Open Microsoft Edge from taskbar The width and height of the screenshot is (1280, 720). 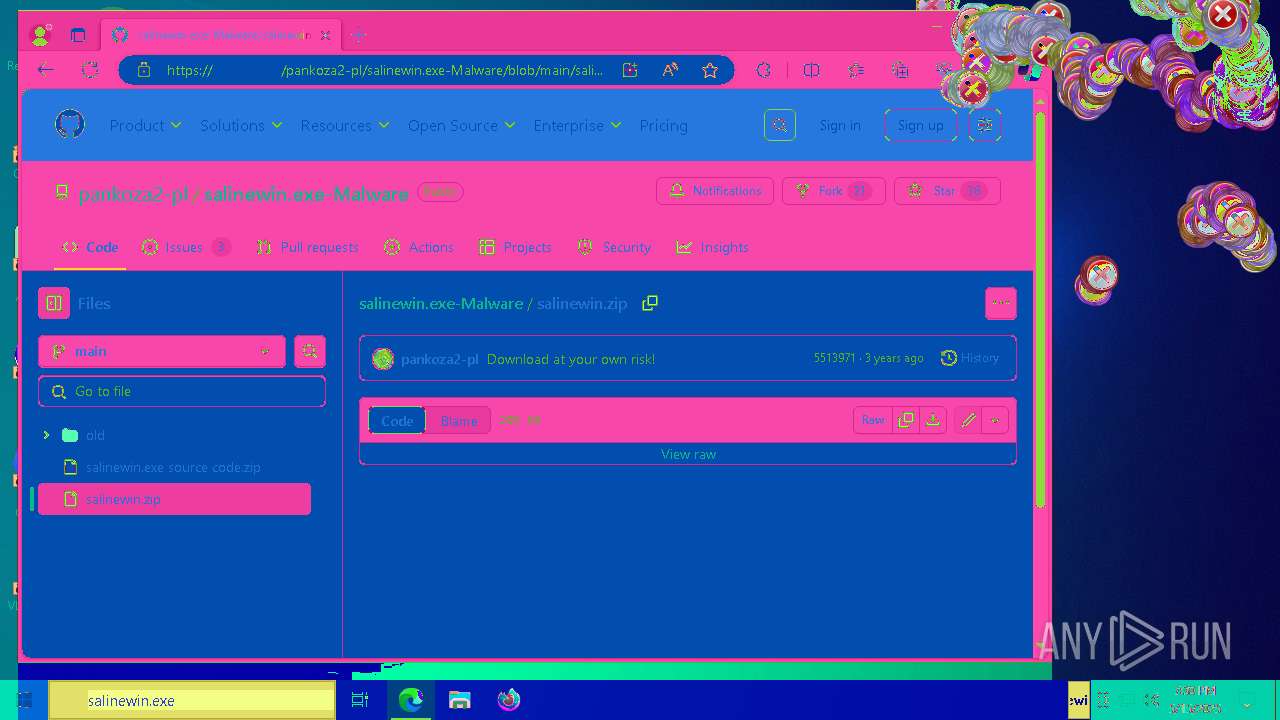coord(411,700)
